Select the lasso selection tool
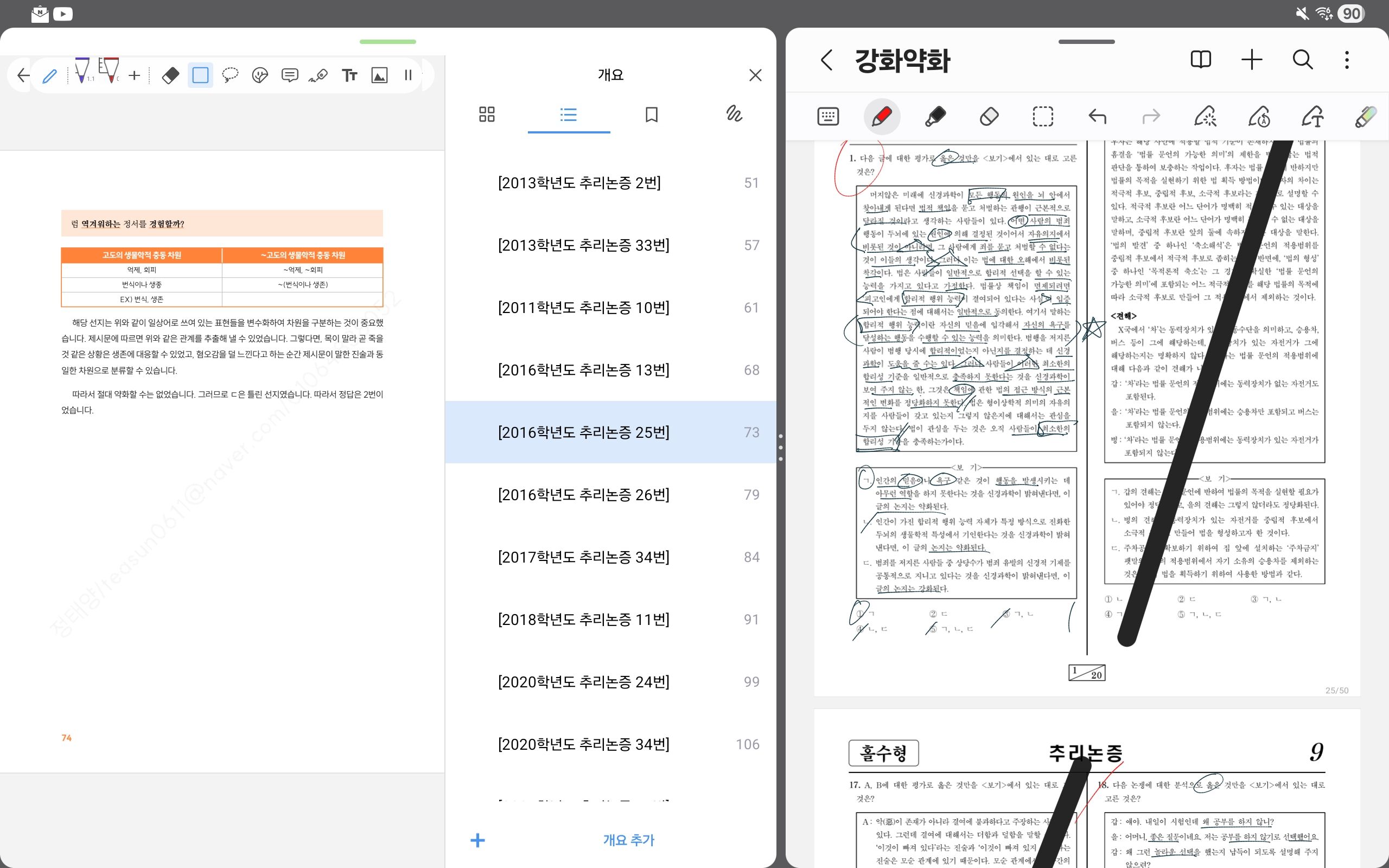The image size is (1389, 868). pos(230,75)
